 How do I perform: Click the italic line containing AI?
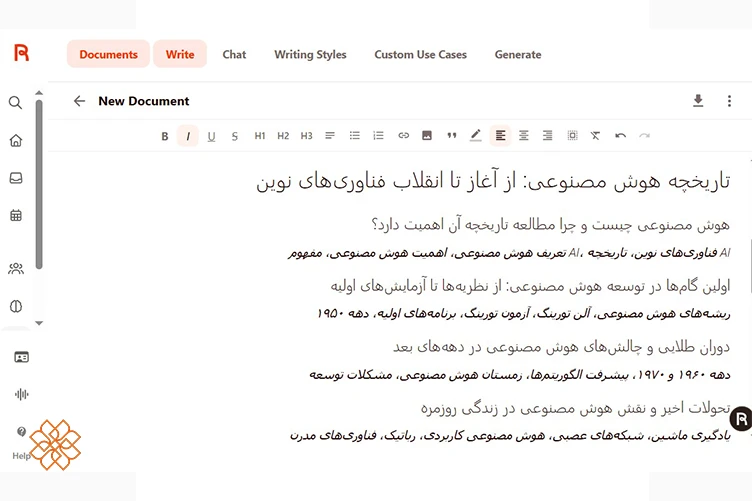click(509, 253)
